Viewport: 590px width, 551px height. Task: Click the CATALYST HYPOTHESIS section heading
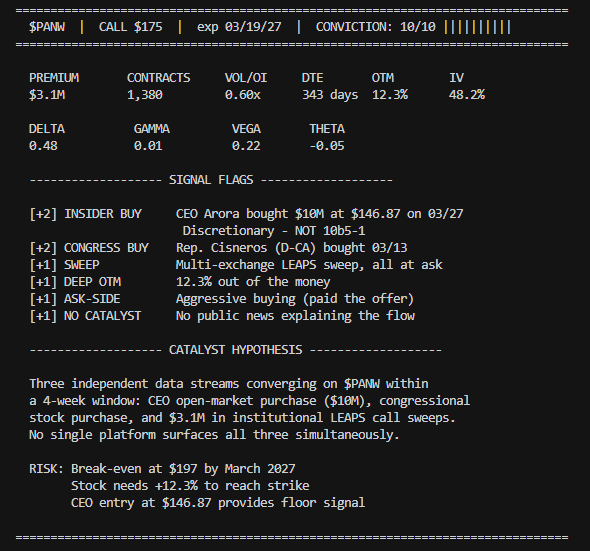(236, 350)
